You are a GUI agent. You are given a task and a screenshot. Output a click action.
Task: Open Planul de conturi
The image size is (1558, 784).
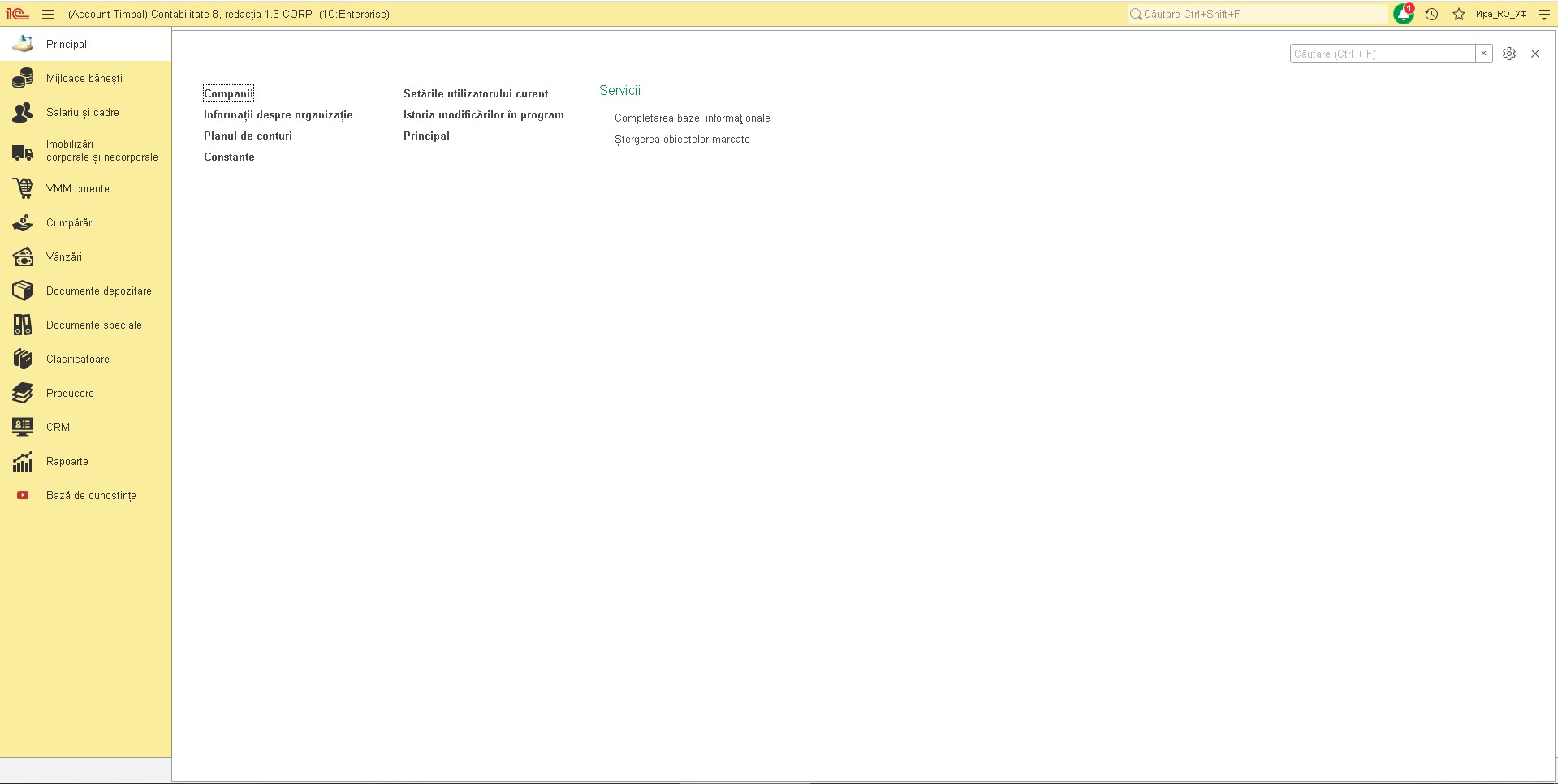pos(248,136)
